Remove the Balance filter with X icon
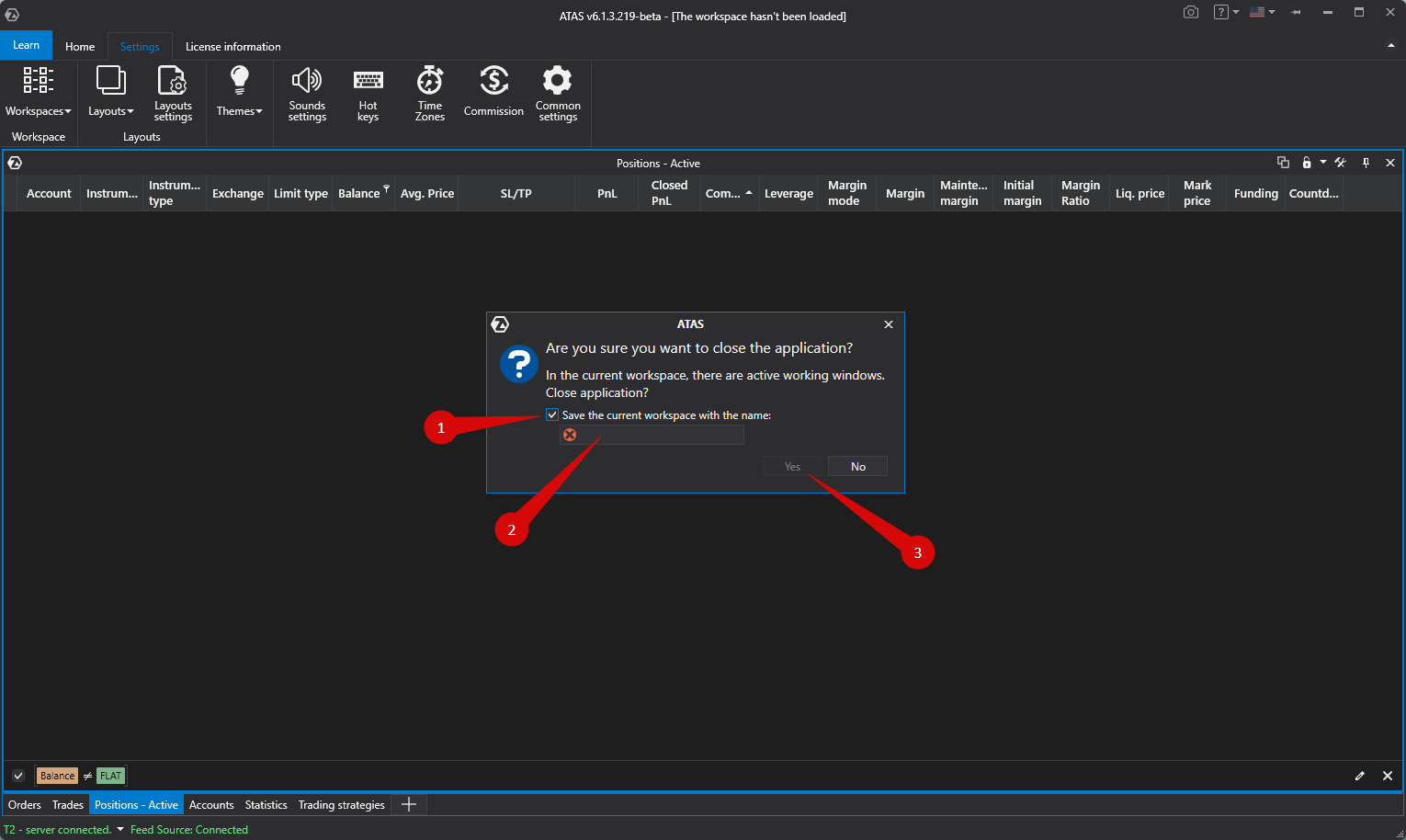This screenshot has width=1406, height=840. click(1388, 776)
